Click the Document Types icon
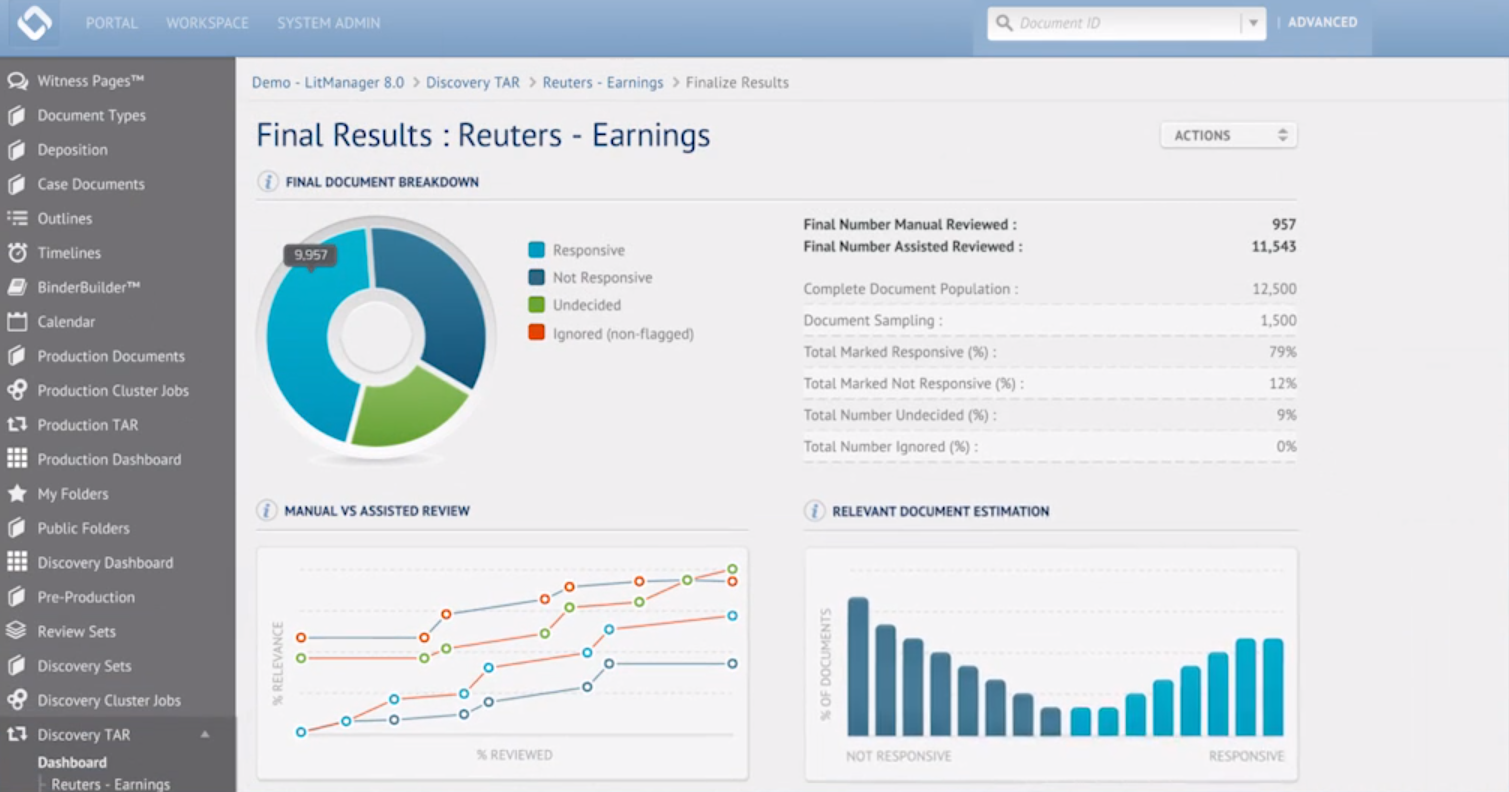Image resolution: width=1509 pixels, height=792 pixels. [17, 115]
